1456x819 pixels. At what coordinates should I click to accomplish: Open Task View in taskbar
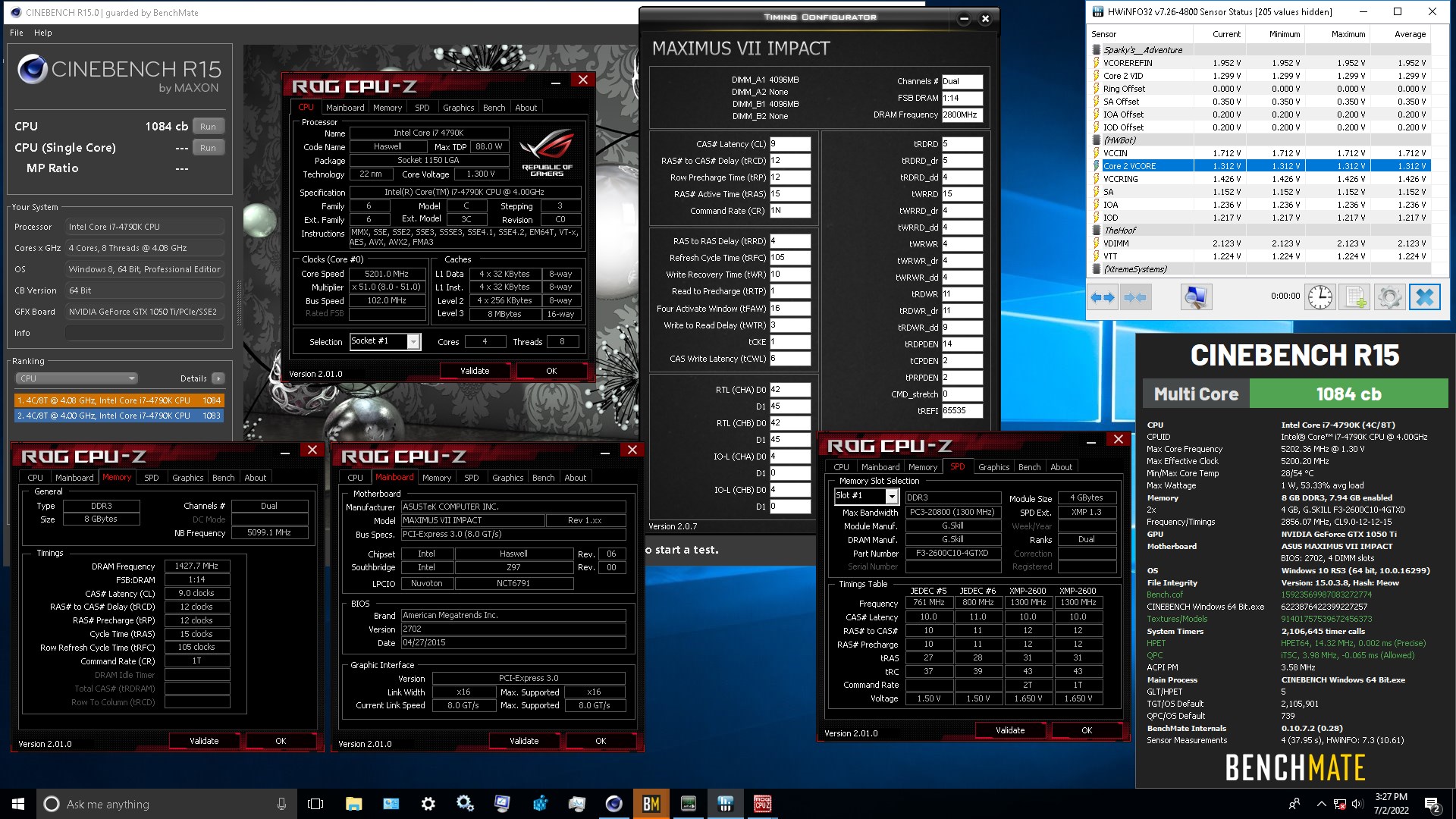[315, 804]
